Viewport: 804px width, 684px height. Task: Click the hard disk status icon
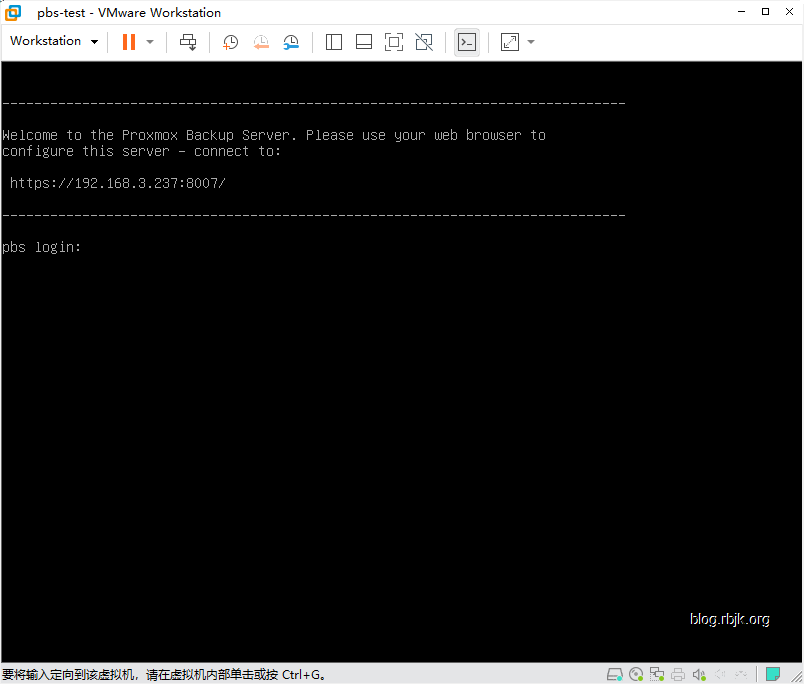pos(614,675)
